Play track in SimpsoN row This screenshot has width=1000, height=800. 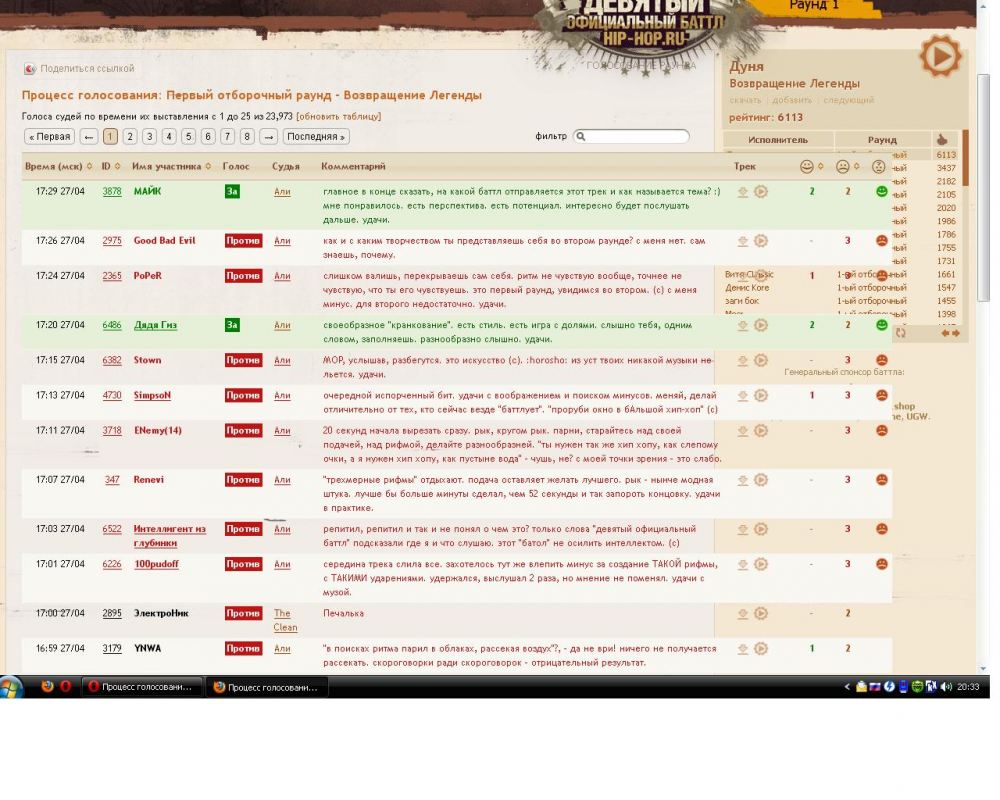pos(761,395)
